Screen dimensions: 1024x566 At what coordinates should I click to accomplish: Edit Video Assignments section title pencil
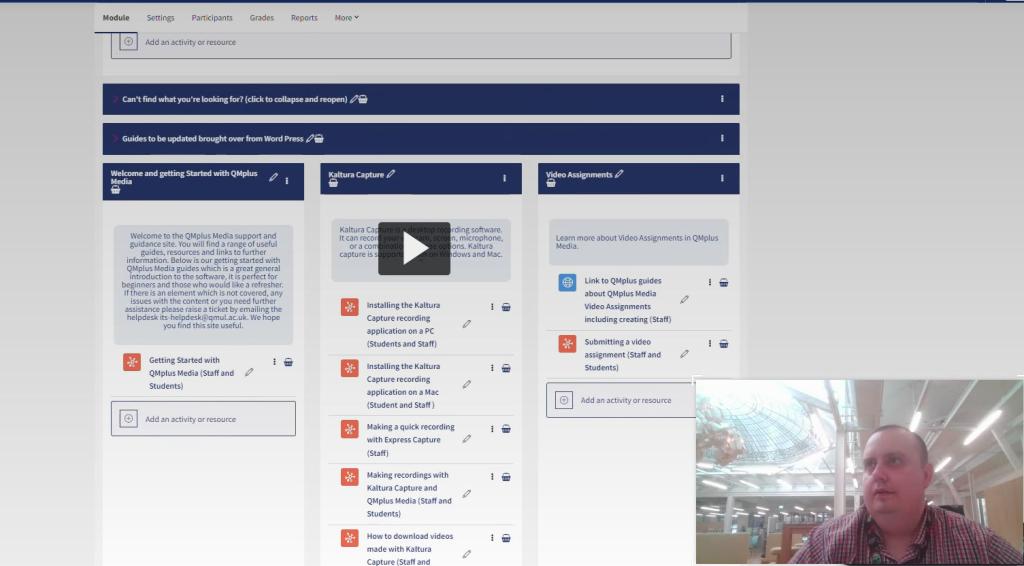coord(619,174)
